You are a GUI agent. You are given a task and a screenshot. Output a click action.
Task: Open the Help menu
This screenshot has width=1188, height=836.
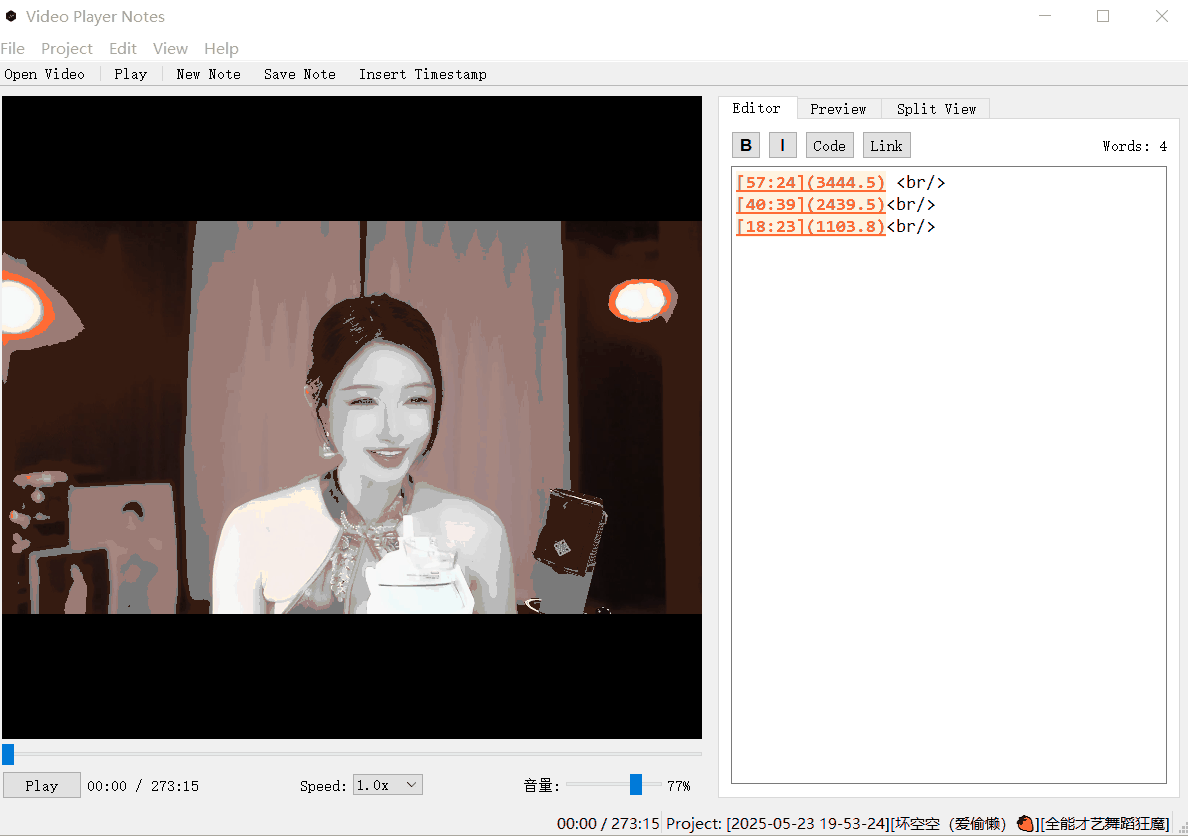221,48
